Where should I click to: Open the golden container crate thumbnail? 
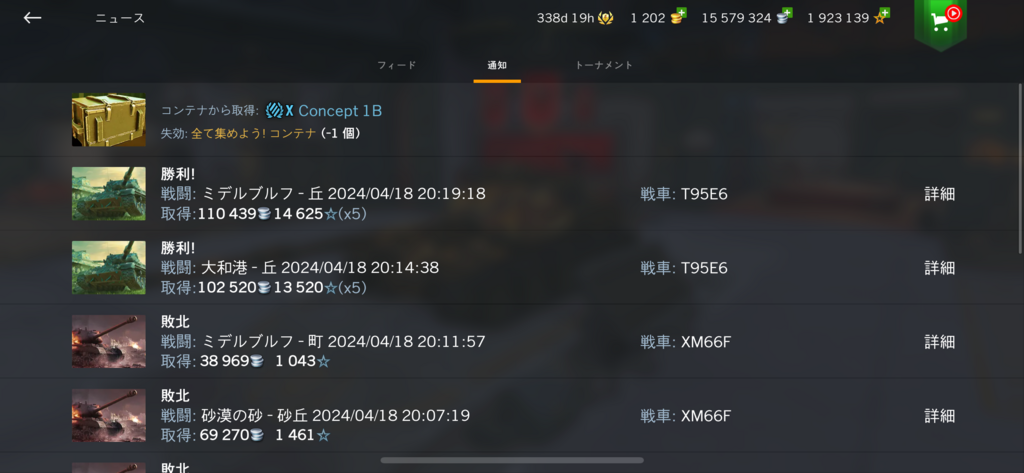point(108,120)
